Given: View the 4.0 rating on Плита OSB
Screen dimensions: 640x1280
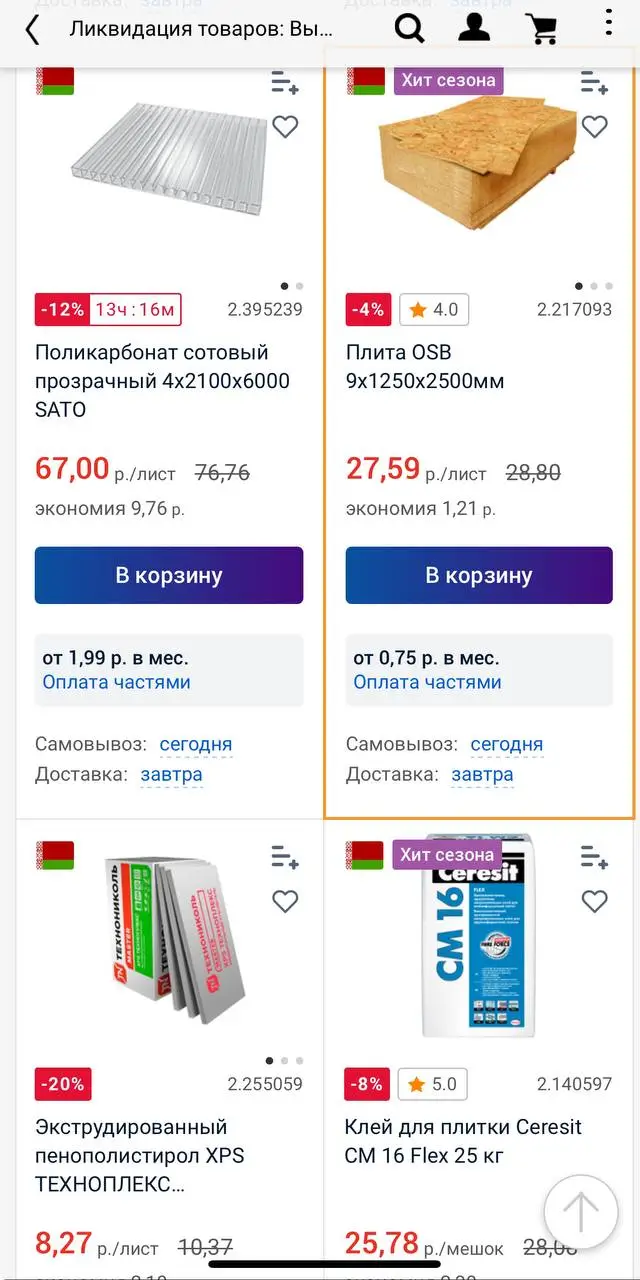Looking at the screenshot, I should tap(434, 309).
